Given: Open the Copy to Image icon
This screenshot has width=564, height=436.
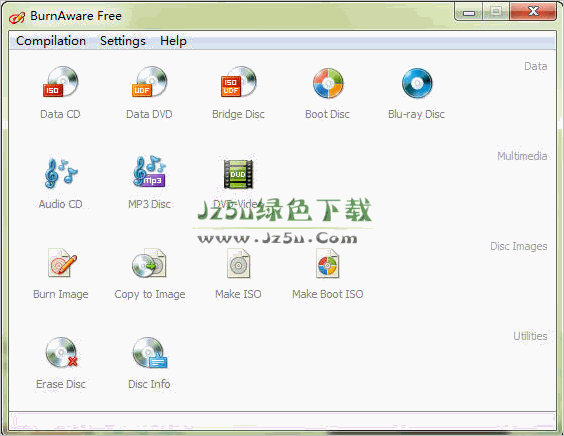Looking at the screenshot, I should point(149,263).
